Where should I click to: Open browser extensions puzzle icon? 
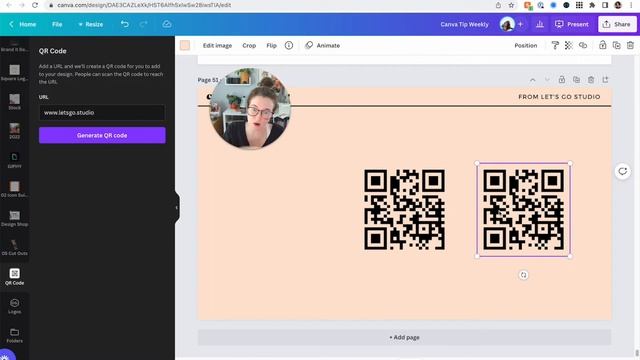pos(592,5)
